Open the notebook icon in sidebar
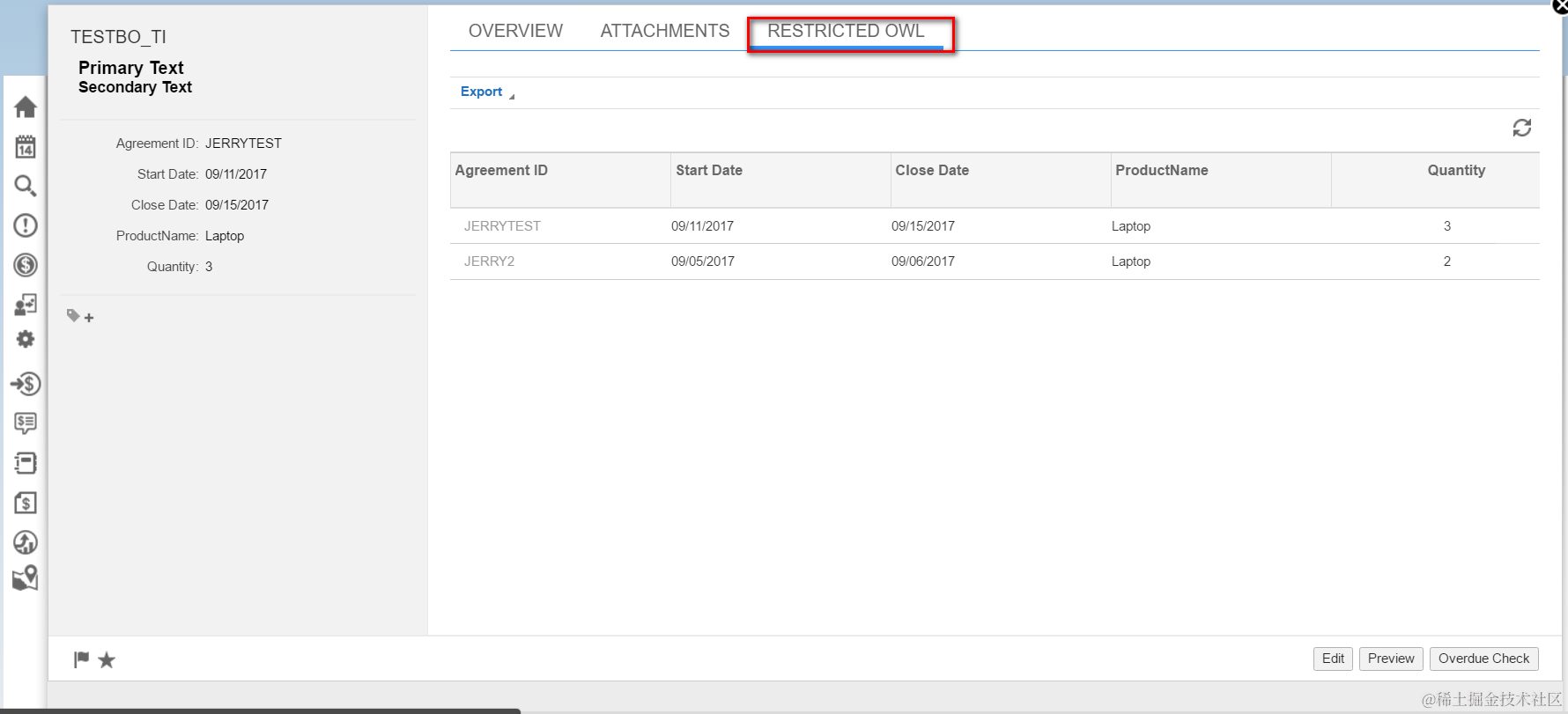This screenshot has width=1568, height=714. tap(26, 463)
